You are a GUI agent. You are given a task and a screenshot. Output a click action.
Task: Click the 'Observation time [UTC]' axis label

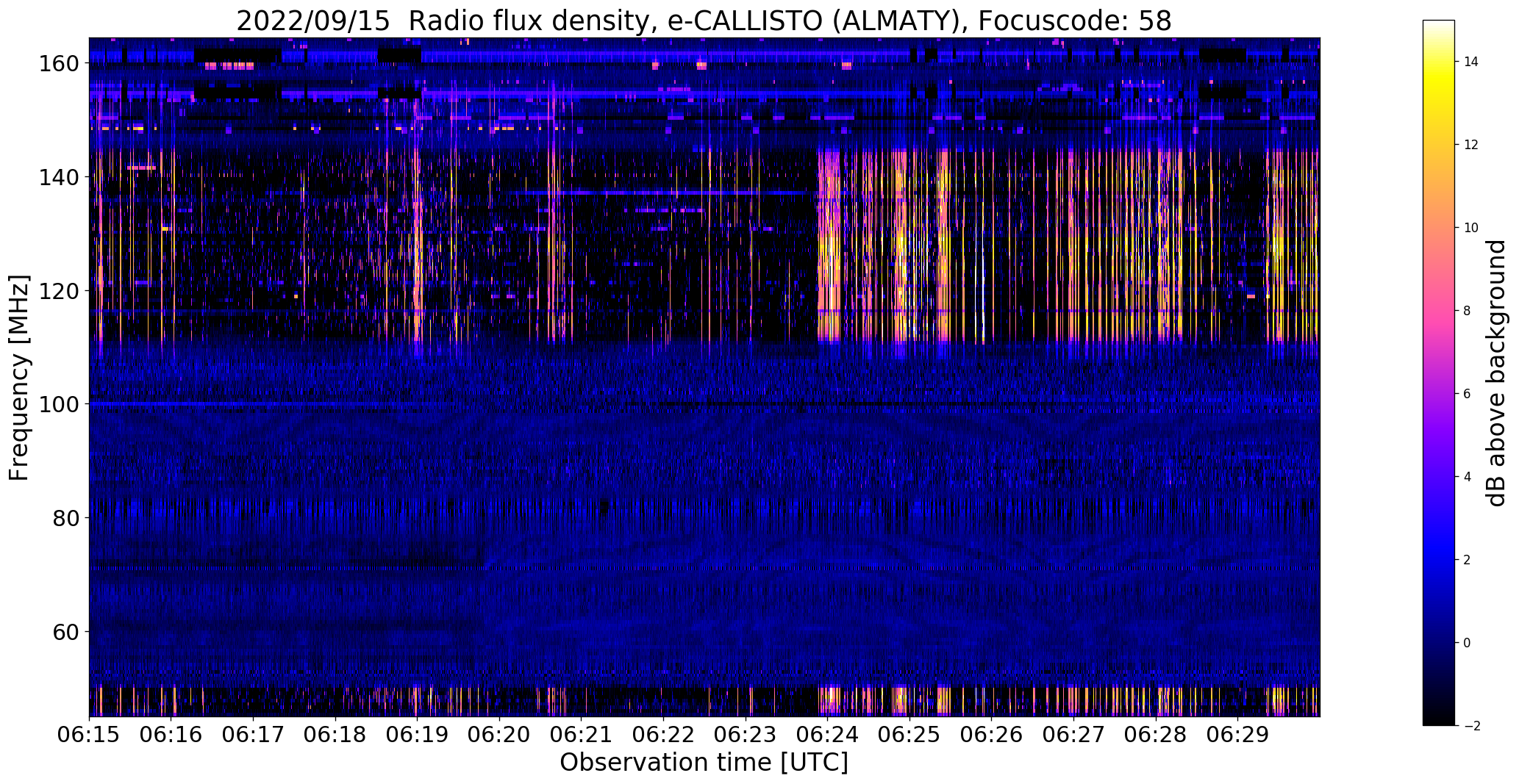(x=704, y=763)
